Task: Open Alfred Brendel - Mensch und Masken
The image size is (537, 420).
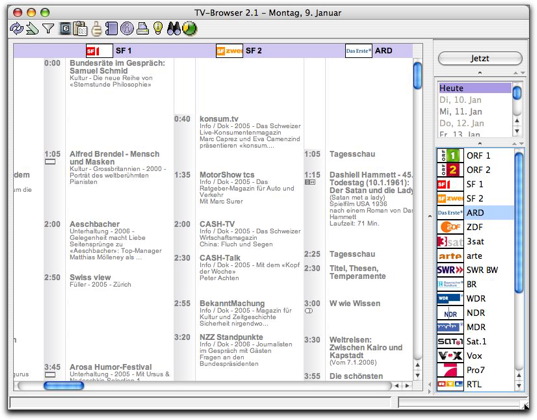Action: coord(117,168)
